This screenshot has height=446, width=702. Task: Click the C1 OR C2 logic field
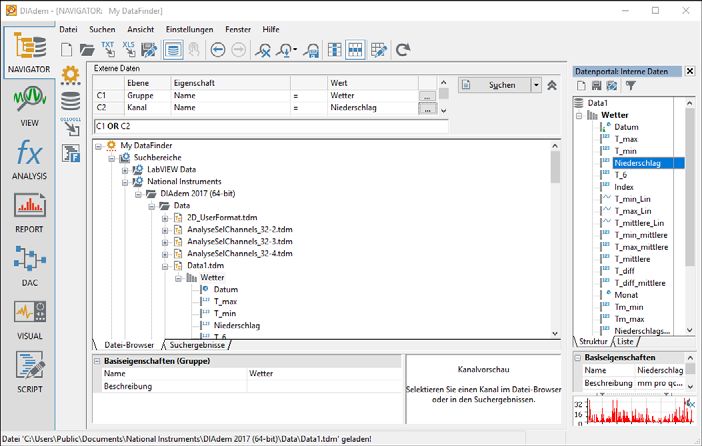coord(271,126)
